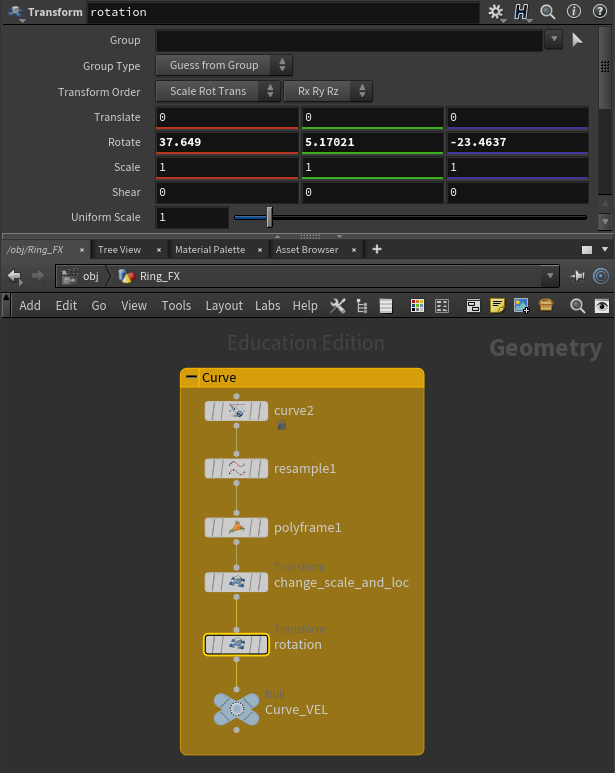Expand the network path history dropdown
The width and height of the screenshot is (615, 773).
[550, 276]
